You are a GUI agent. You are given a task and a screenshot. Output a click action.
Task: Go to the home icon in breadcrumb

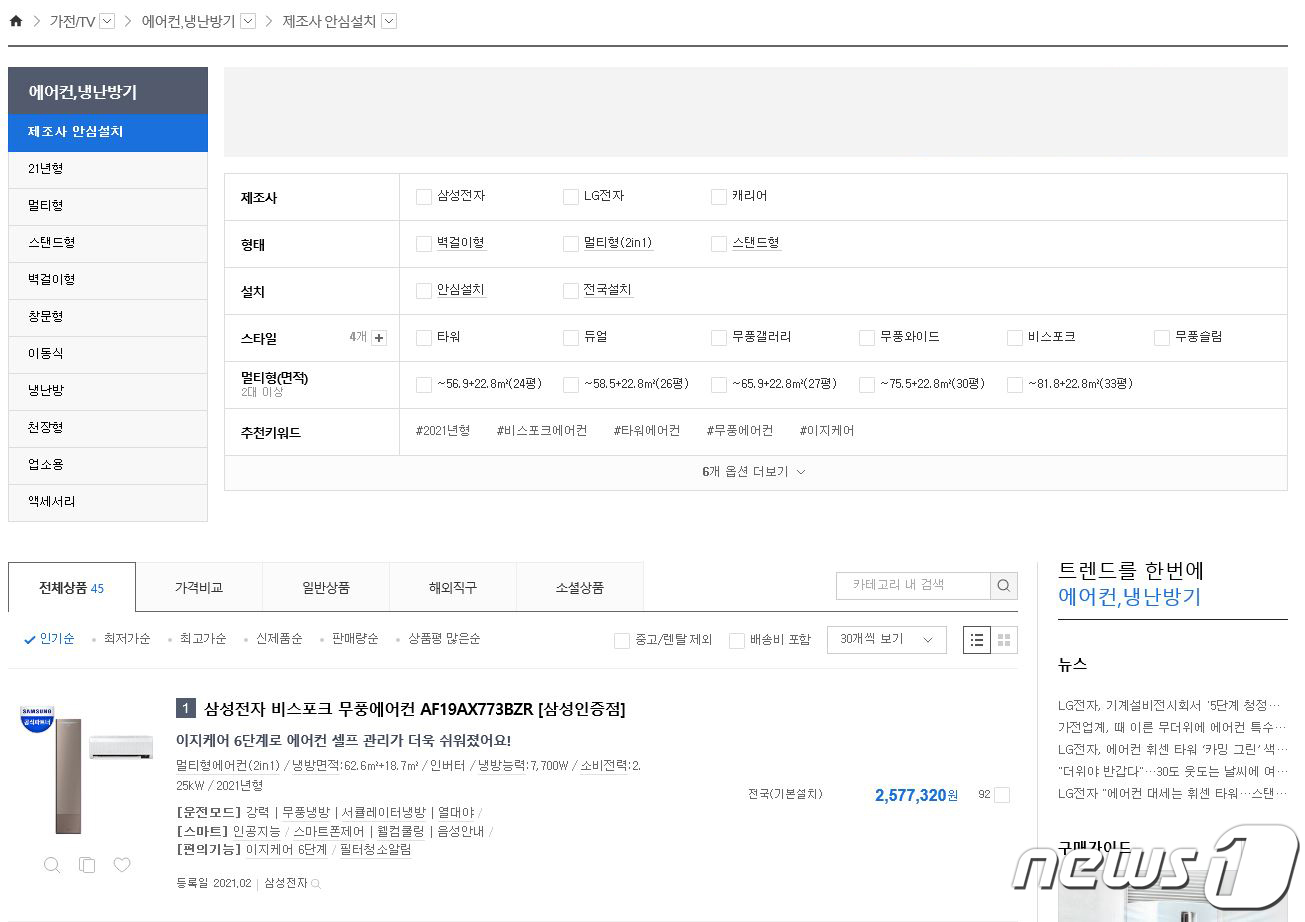click(15, 21)
